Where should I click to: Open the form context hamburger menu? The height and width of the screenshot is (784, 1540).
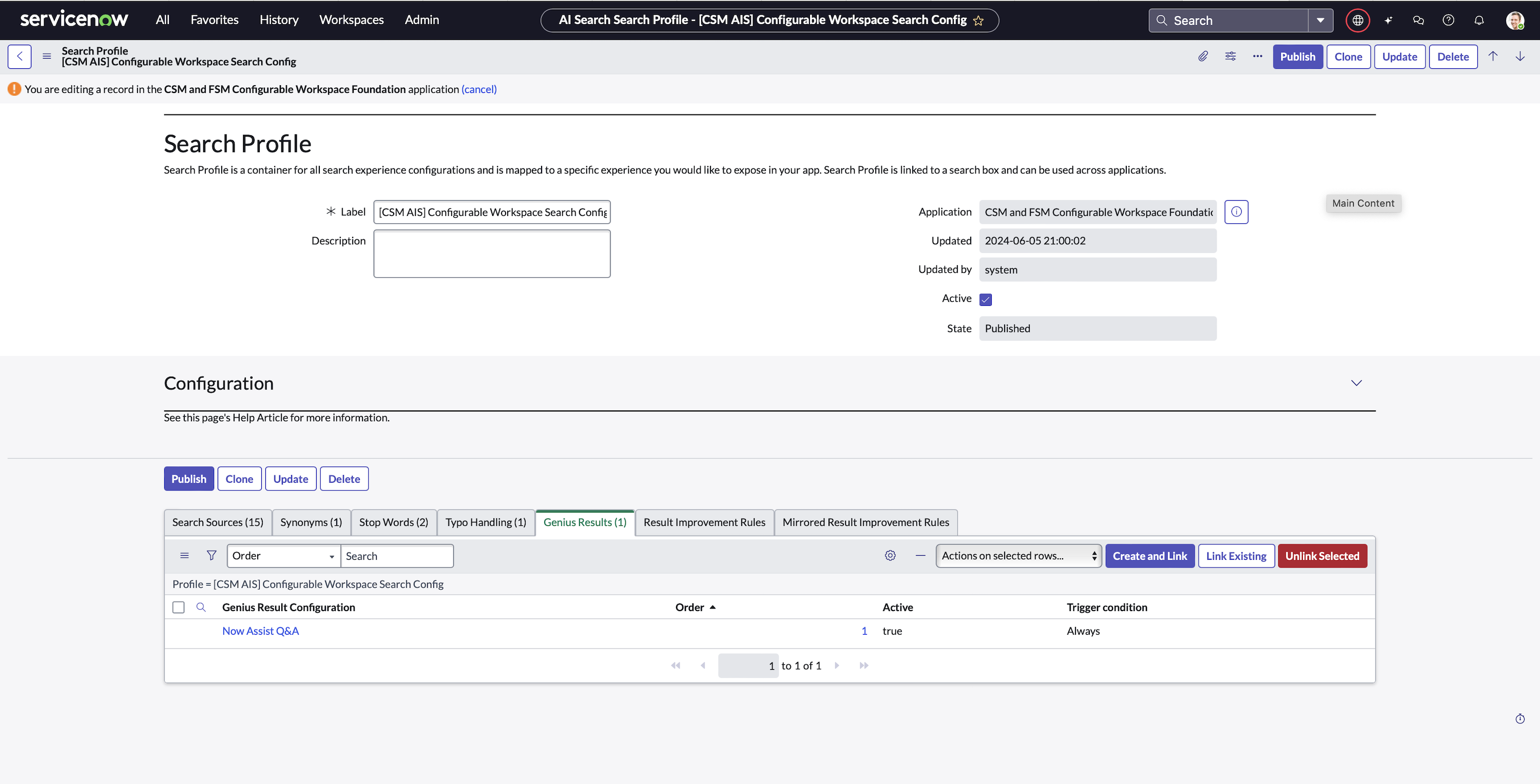pos(47,57)
